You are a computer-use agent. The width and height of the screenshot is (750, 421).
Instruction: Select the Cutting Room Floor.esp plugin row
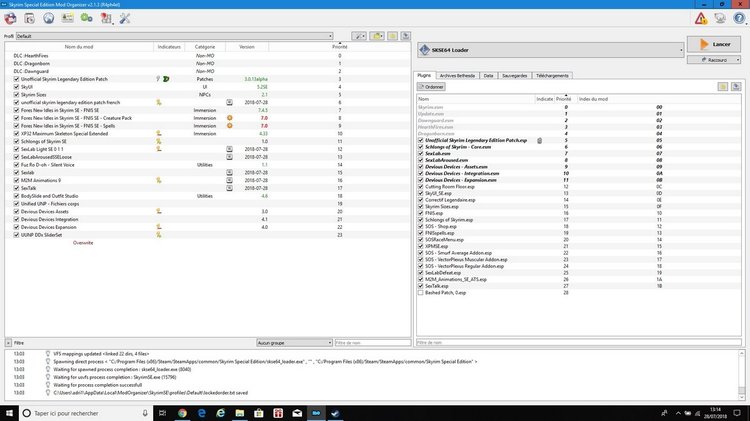coord(579,187)
